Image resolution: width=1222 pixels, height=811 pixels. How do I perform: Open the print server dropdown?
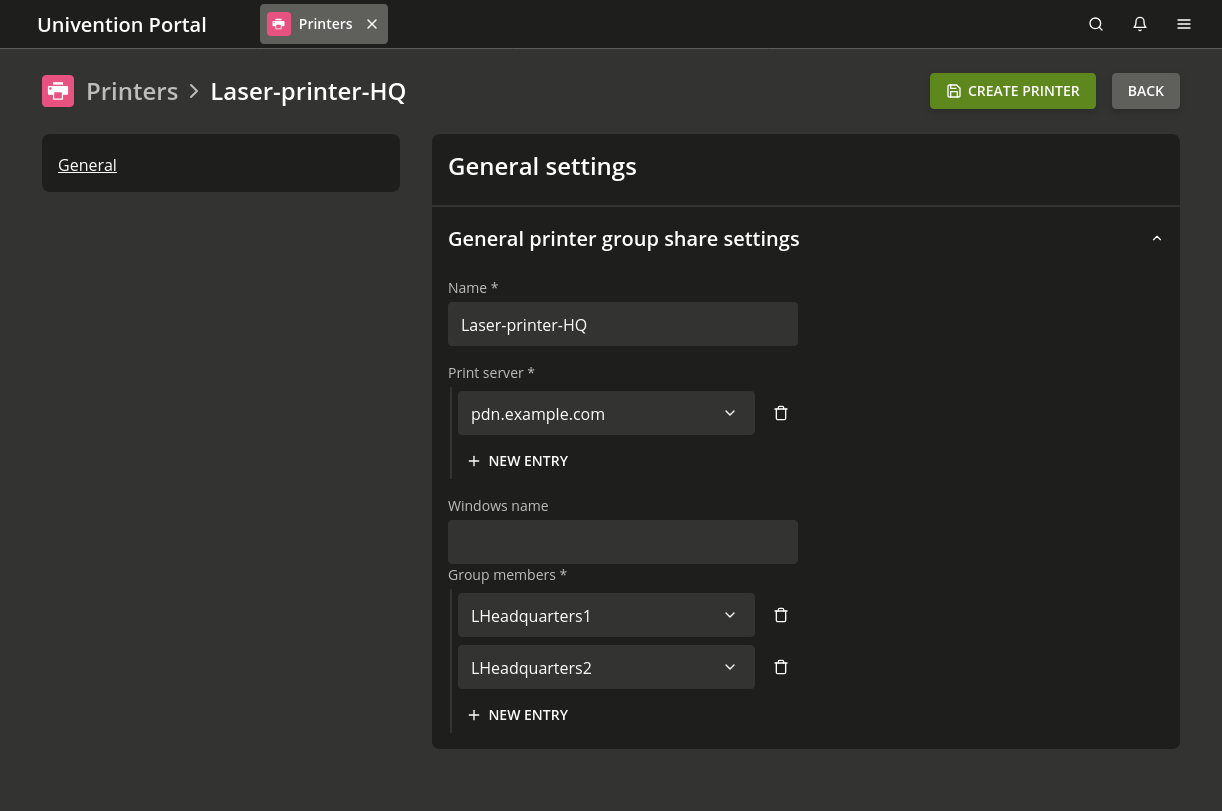point(729,412)
